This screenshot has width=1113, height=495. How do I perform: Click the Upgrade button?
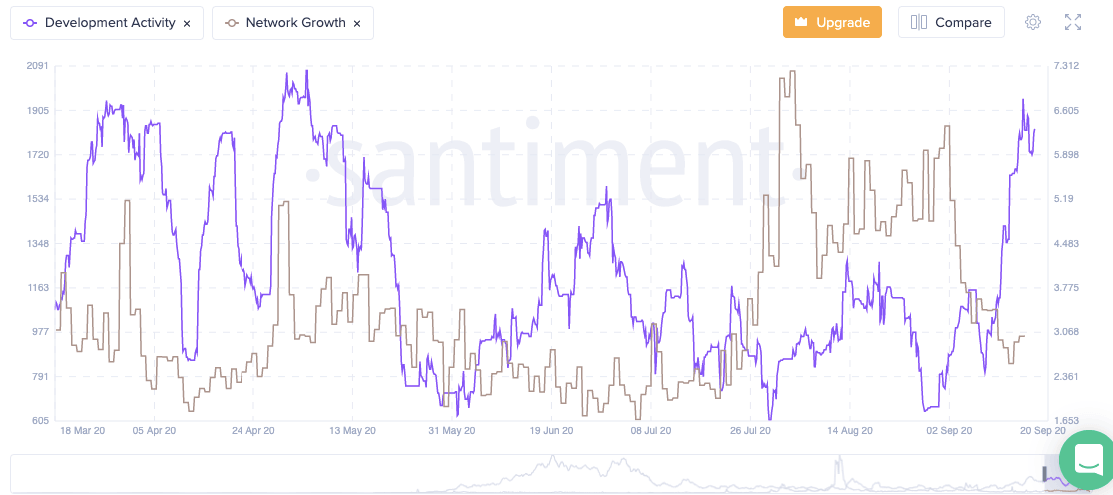tap(832, 22)
